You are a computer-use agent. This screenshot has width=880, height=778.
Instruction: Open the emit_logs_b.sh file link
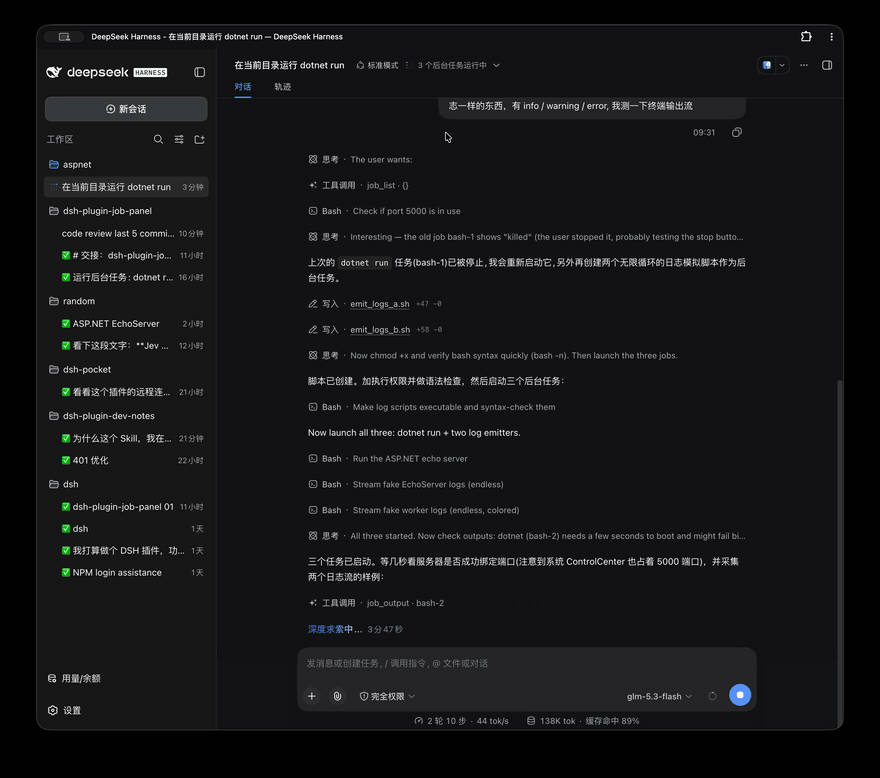pyautogui.click(x=380, y=329)
